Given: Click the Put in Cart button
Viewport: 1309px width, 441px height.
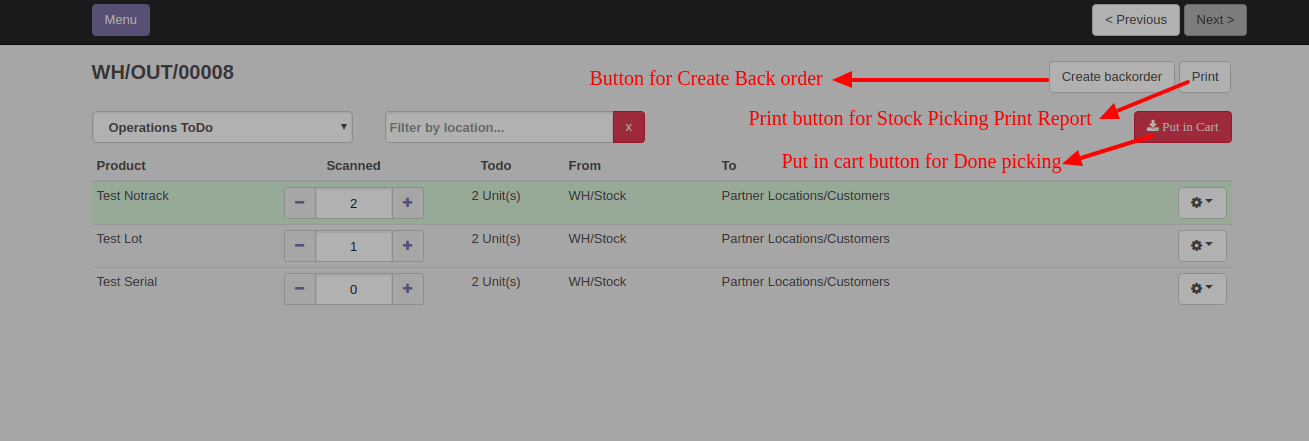Looking at the screenshot, I should point(1183,127).
